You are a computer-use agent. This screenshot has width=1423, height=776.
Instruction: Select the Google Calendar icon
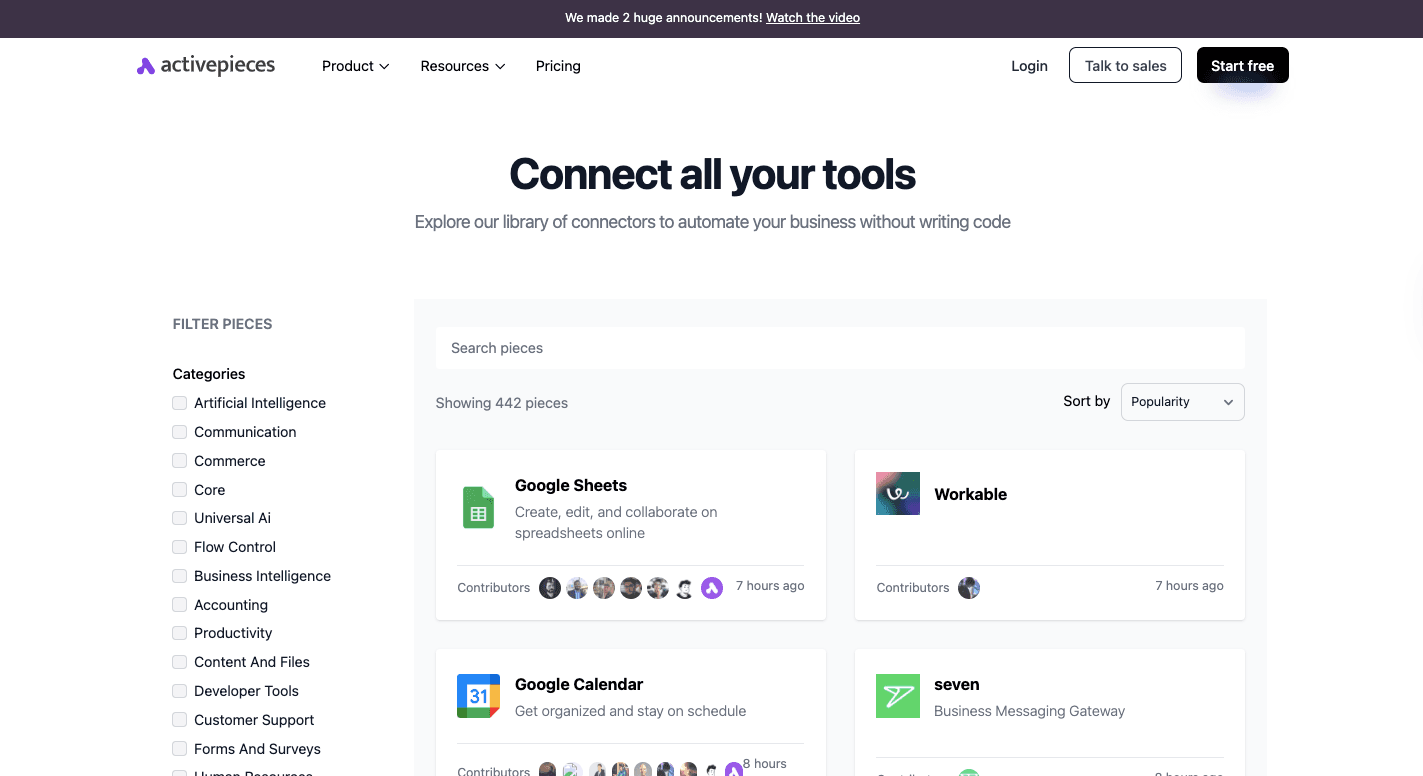pyautogui.click(x=478, y=696)
